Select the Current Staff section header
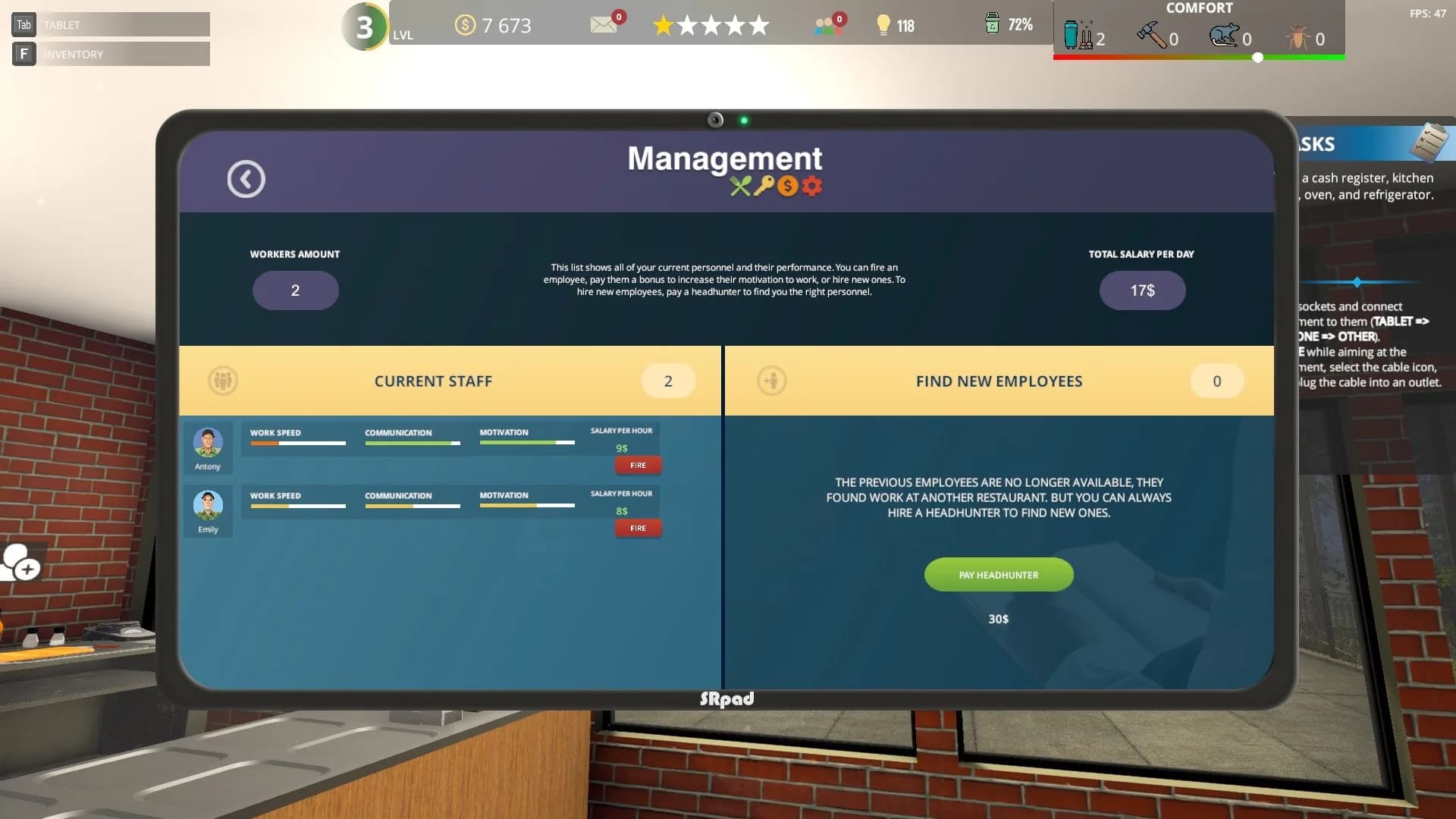The width and height of the screenshot is (1456, 819). pyautogui.click(x=450, y=381)
